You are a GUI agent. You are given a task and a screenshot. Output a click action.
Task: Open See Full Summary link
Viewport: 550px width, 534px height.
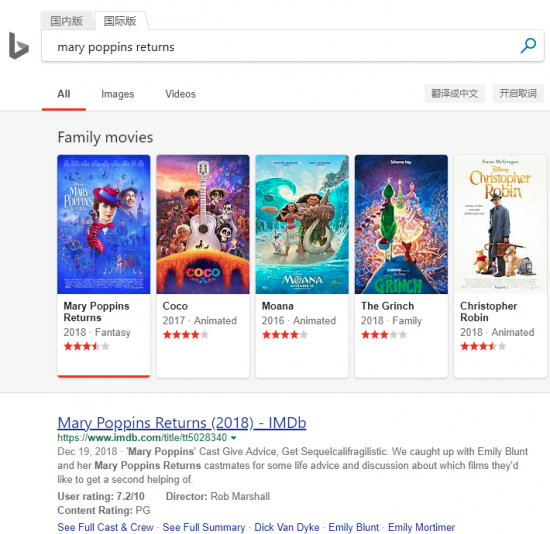pyautogui.click(x=204, y=527)
